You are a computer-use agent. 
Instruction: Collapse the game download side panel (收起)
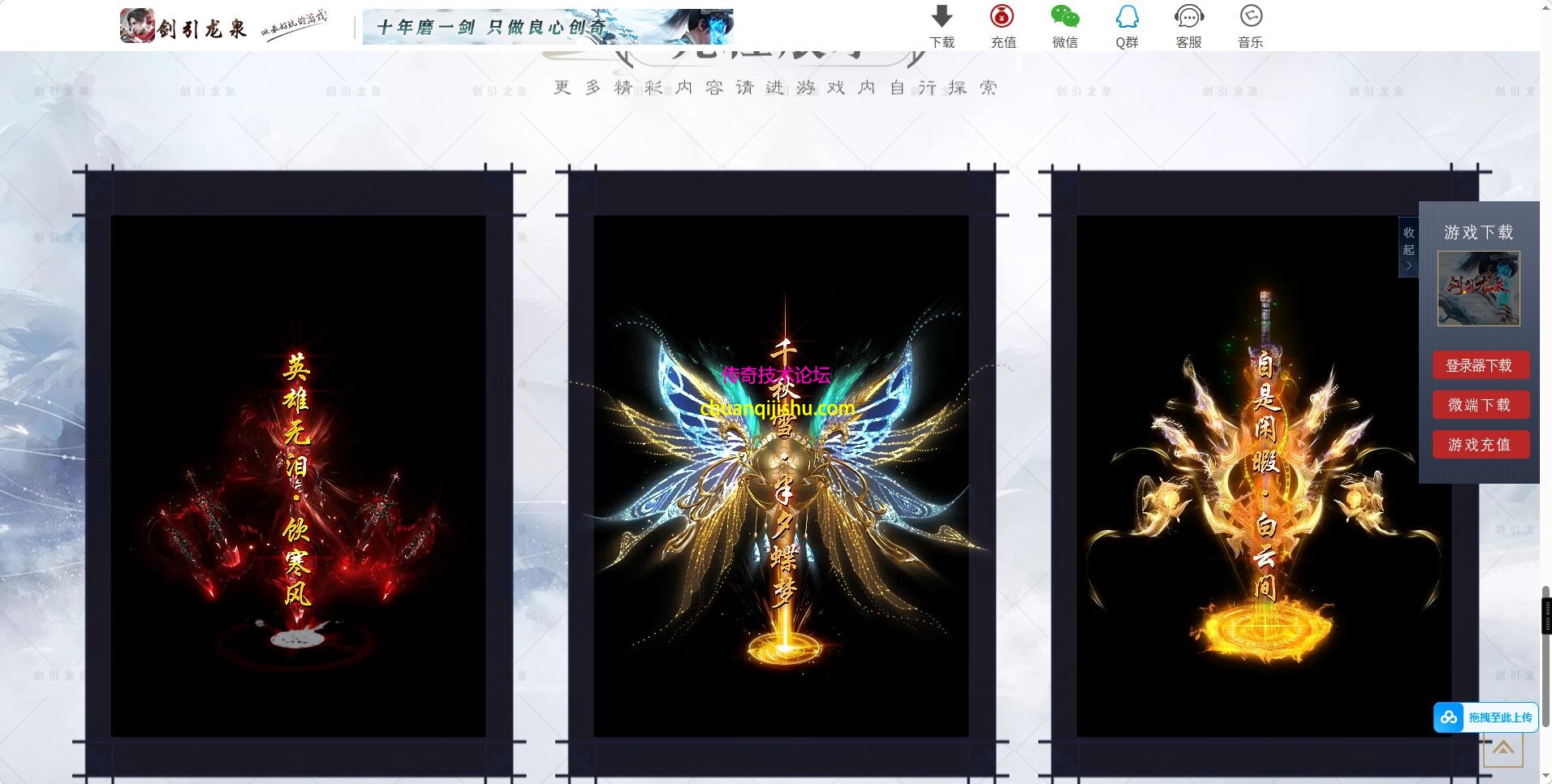pyautogui.click(x=1408, y=247)
